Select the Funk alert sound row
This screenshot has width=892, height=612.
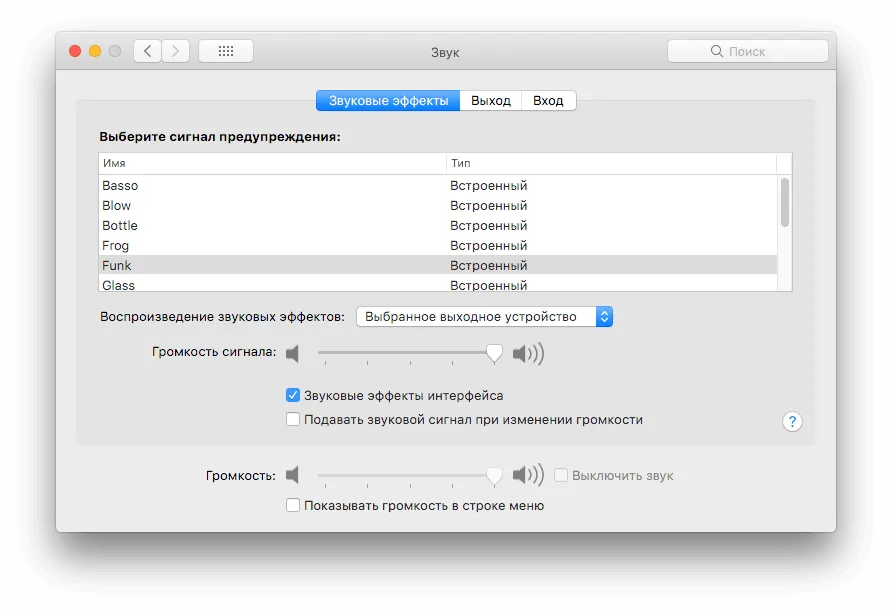coord(438,265)
